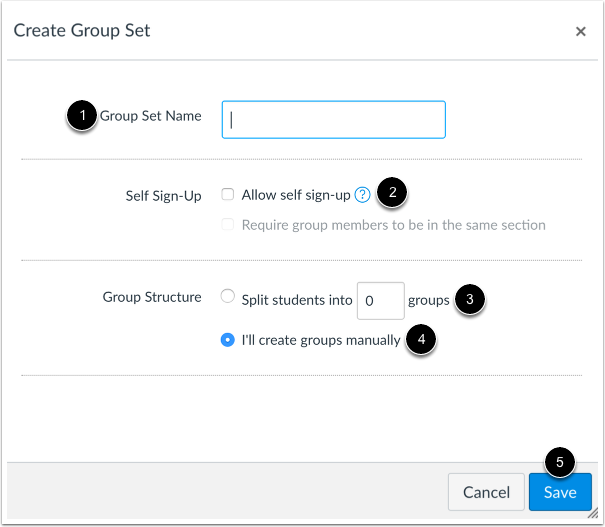The width and height of the screenshot is (605, 527).
Task: Click the numbered marker 4 badge
Action: click(421, 340)
